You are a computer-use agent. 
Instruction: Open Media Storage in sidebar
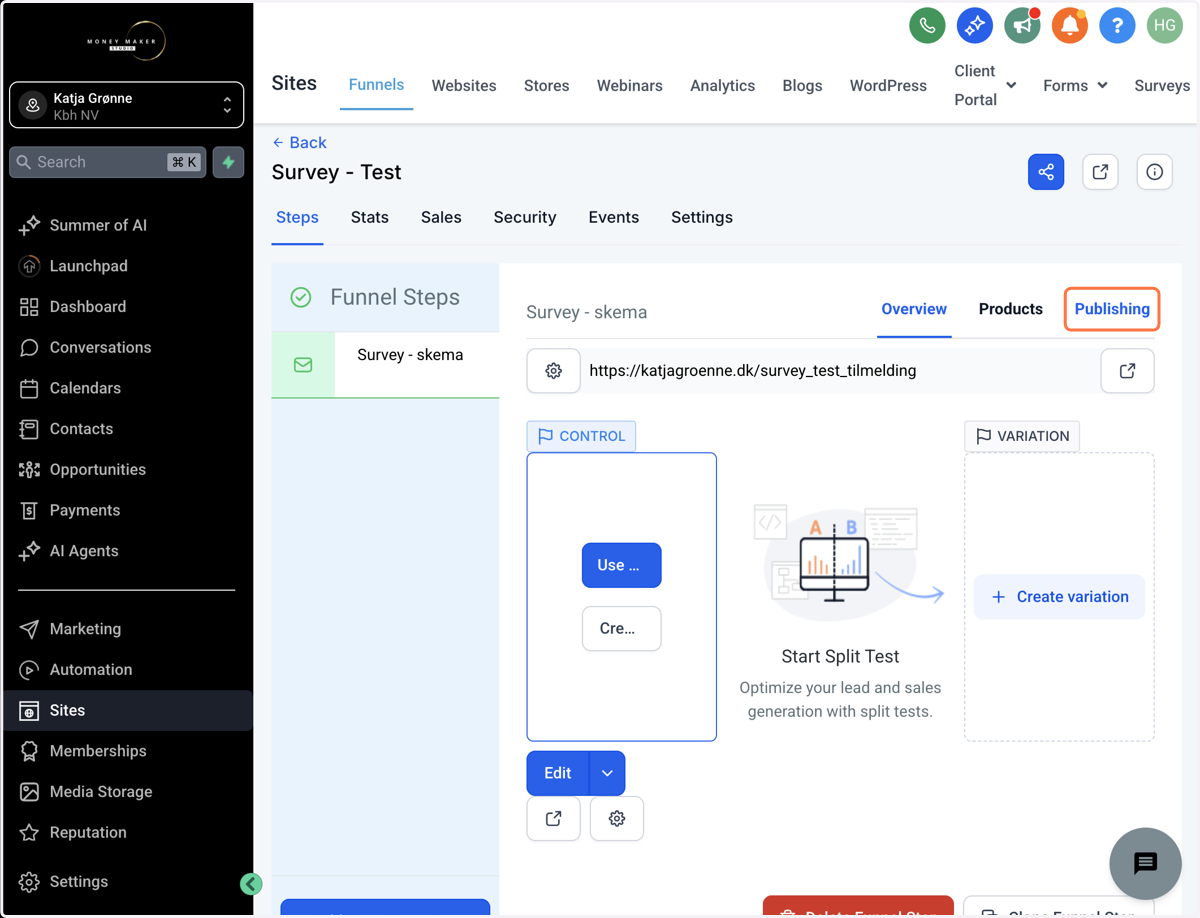pos(101,792)
